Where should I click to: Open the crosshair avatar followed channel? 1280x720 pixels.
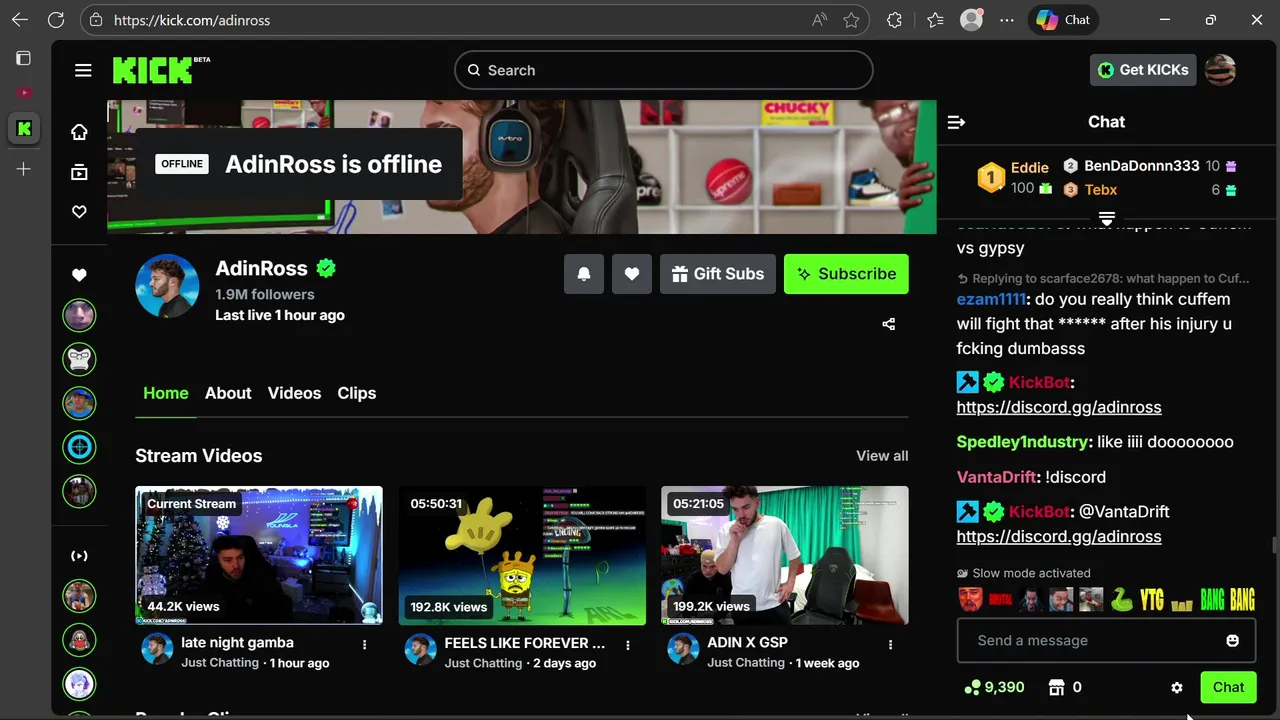tap(79, 447)
